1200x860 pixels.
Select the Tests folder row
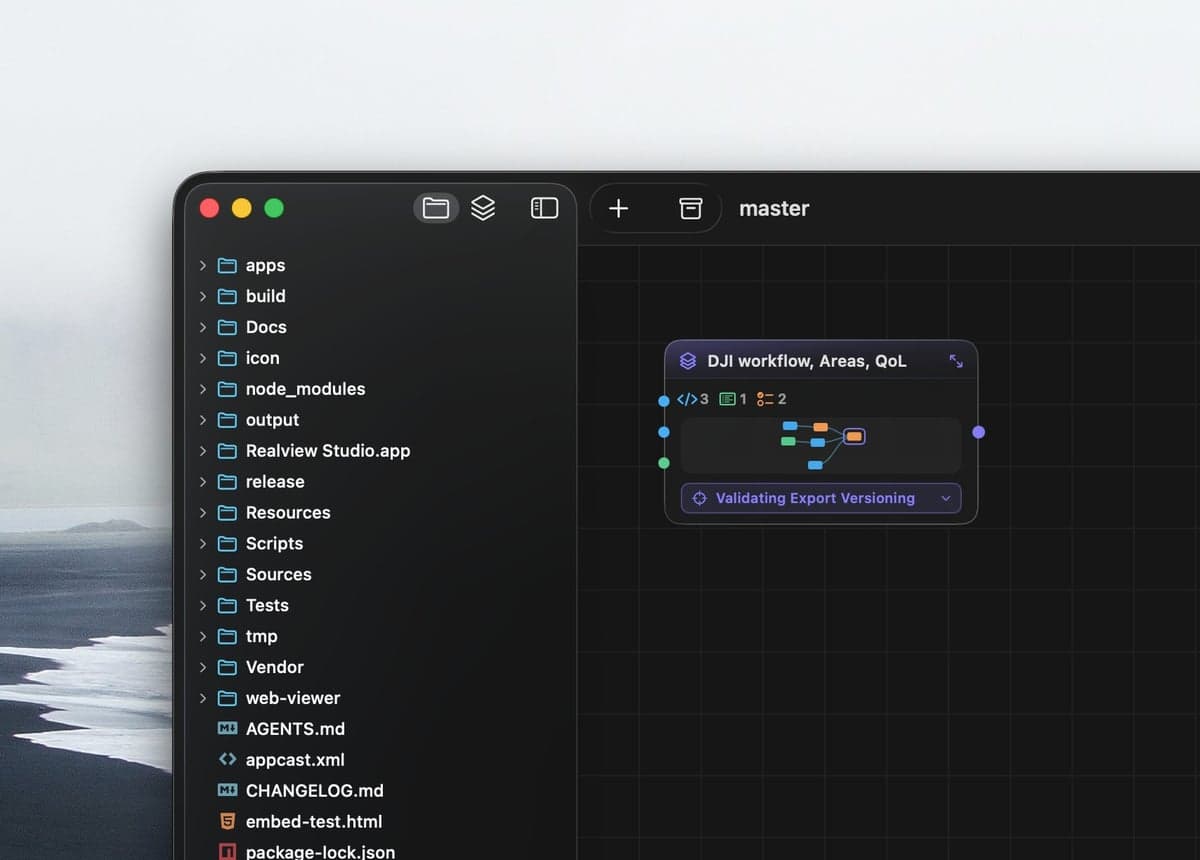point(381,605)
